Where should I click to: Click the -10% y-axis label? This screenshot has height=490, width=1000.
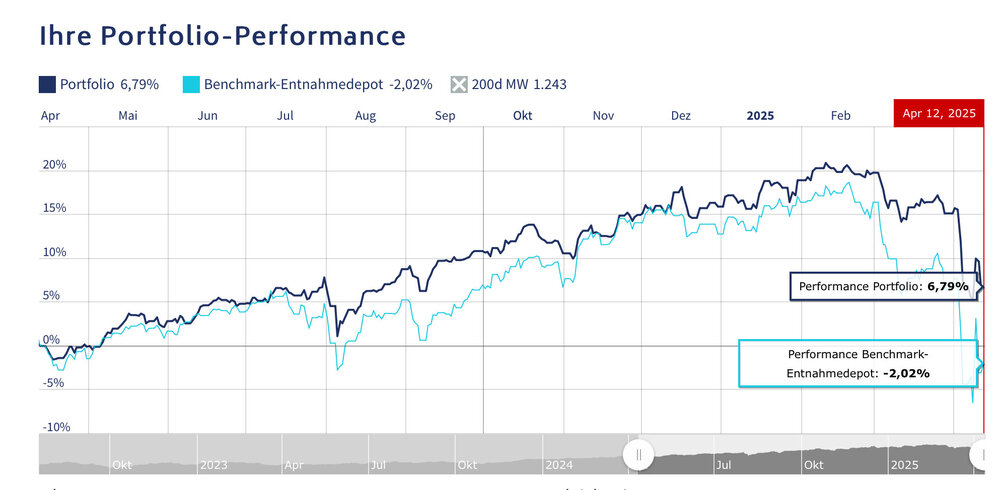54,427
